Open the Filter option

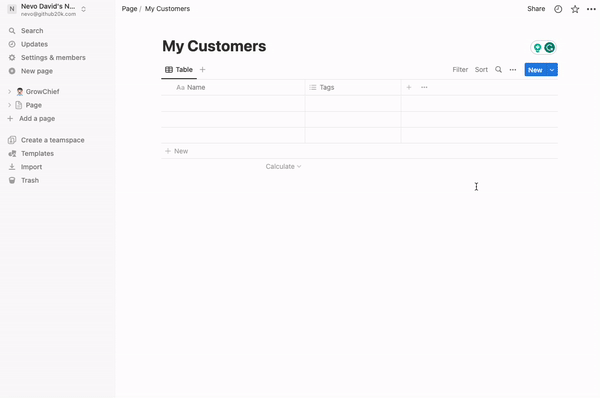tap(460, 70)
